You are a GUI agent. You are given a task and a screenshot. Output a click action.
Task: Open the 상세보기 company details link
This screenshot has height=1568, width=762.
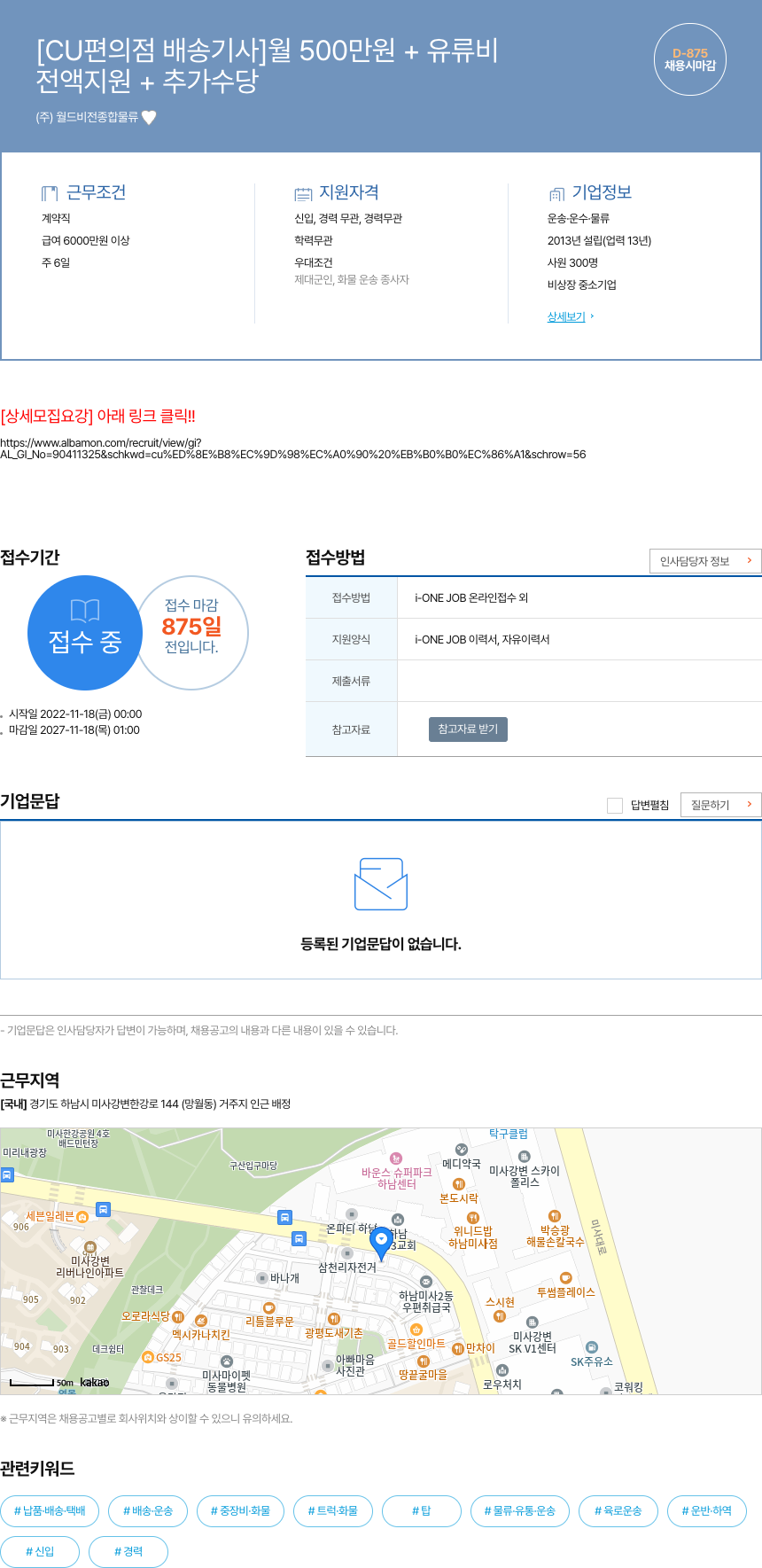(x=566, y=316)
